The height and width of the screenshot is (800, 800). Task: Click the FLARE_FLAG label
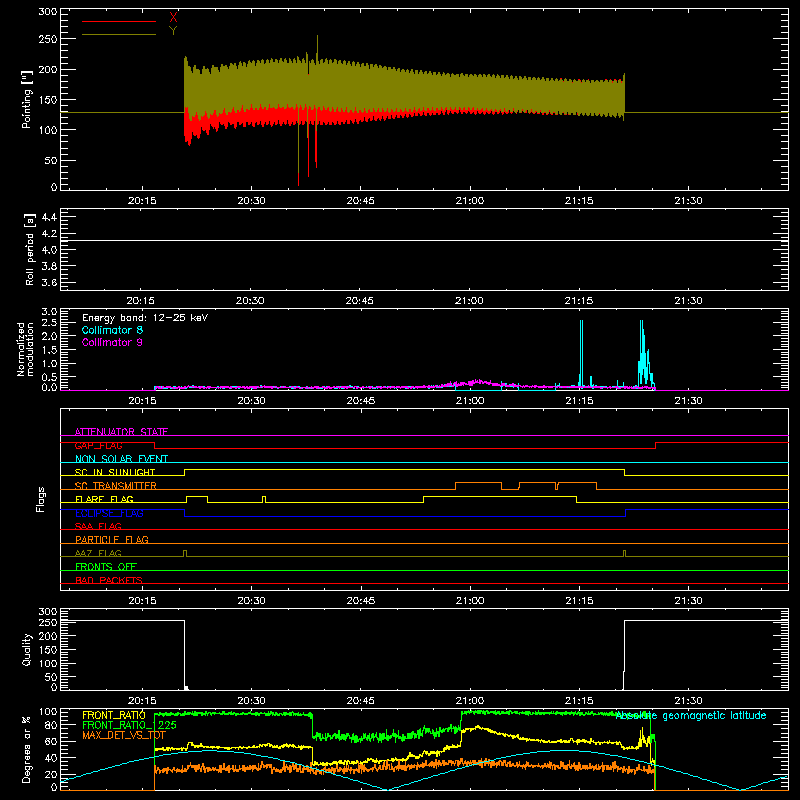tap(104, 499)
